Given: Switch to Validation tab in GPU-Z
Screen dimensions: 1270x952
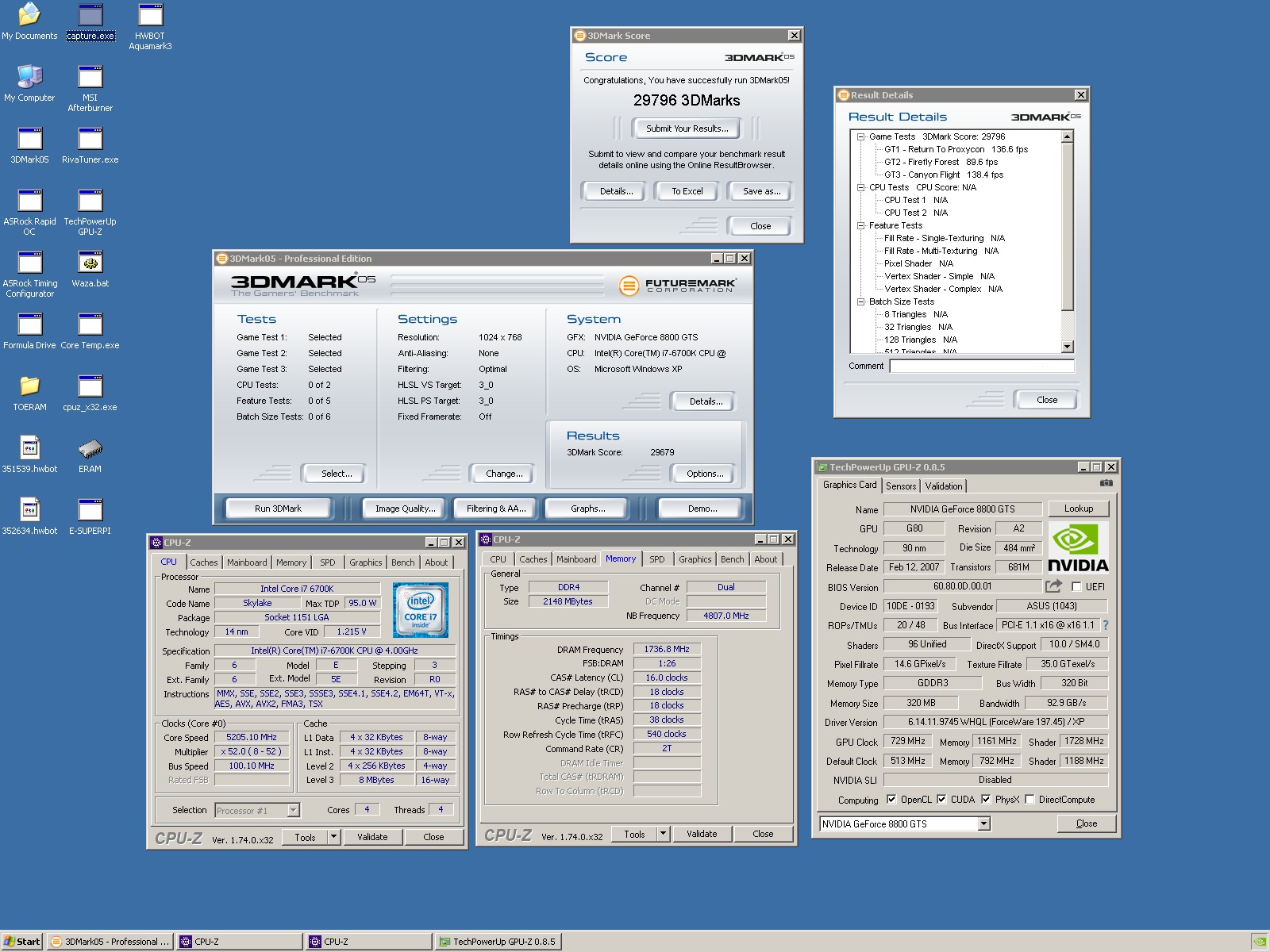Looking at the screenshot, I should coord(944,486).
